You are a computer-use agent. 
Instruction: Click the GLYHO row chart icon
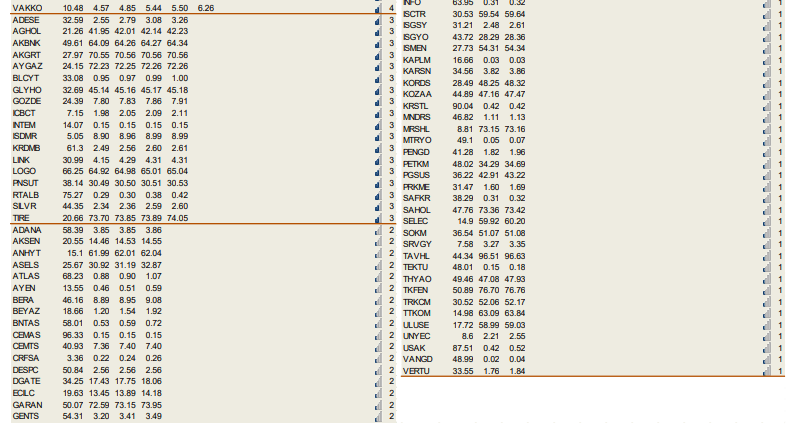378,90
